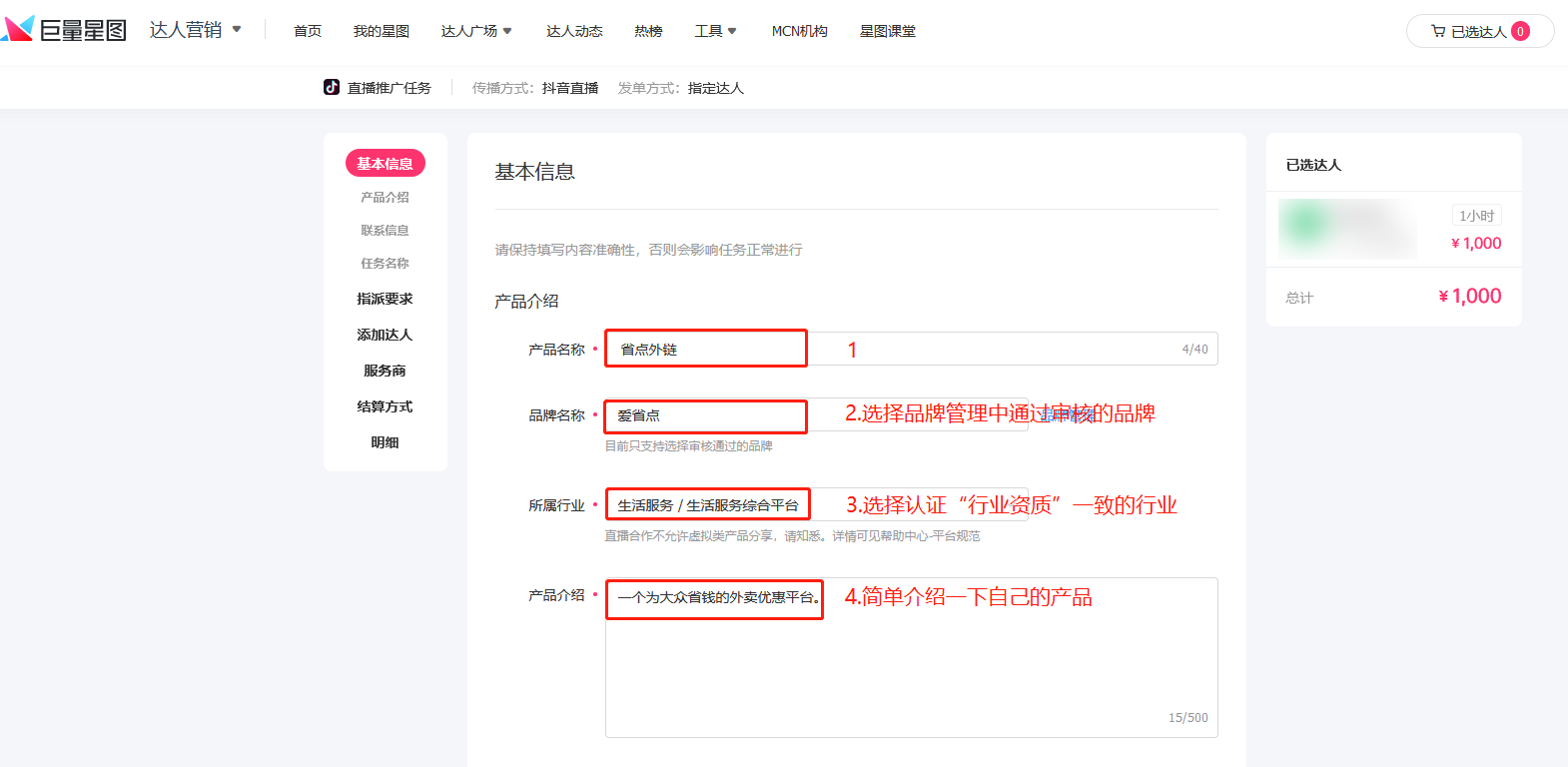Open MCN机构 navigation item
The width and height of the screenshot is (1568, 767).
pos(799,31)
